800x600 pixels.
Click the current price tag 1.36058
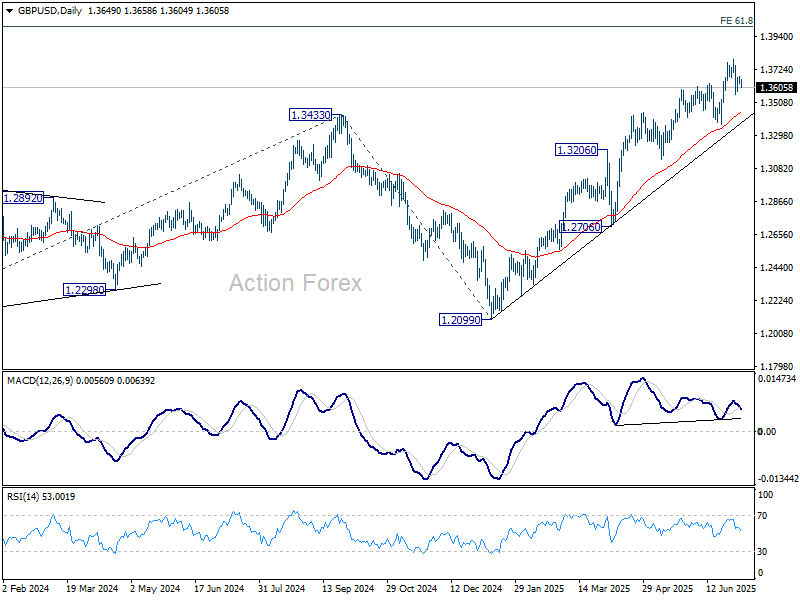point(777,88)
